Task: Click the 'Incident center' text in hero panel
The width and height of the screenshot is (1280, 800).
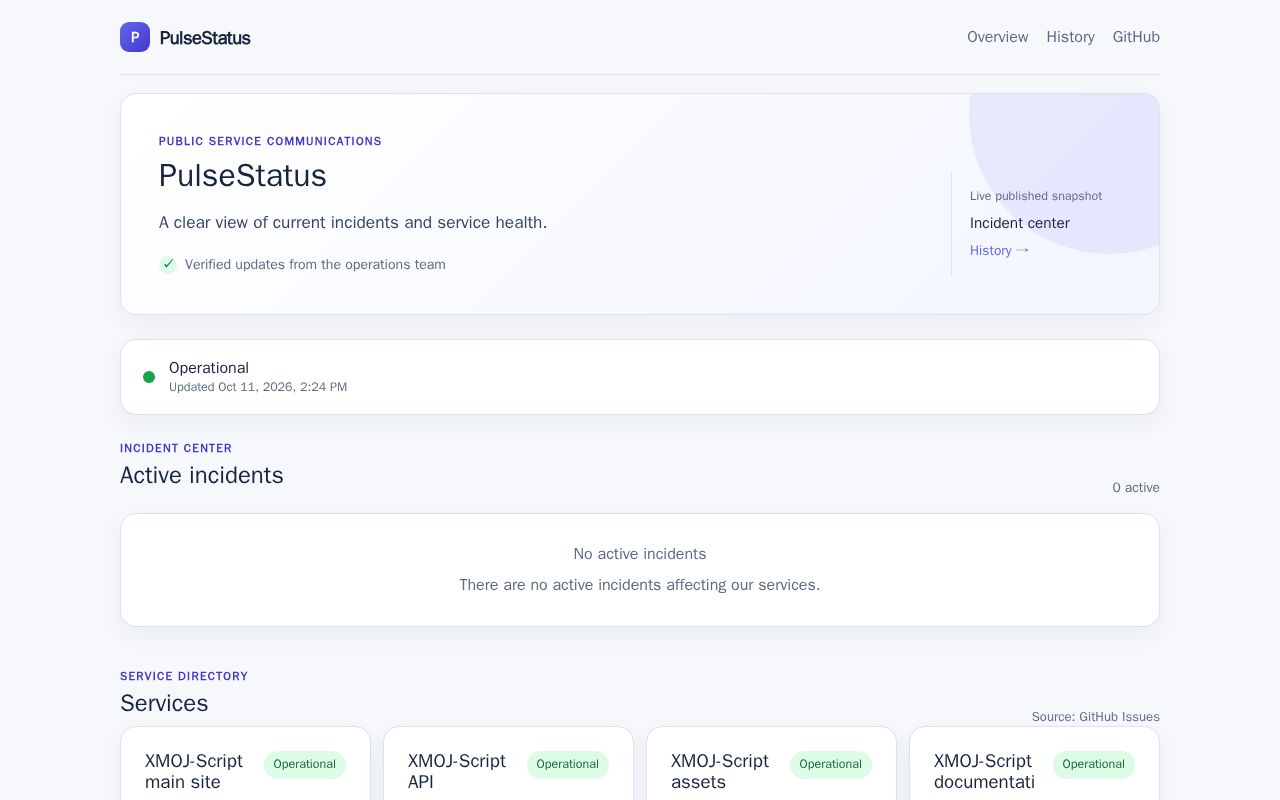Action: click(x=1020, y=223)
